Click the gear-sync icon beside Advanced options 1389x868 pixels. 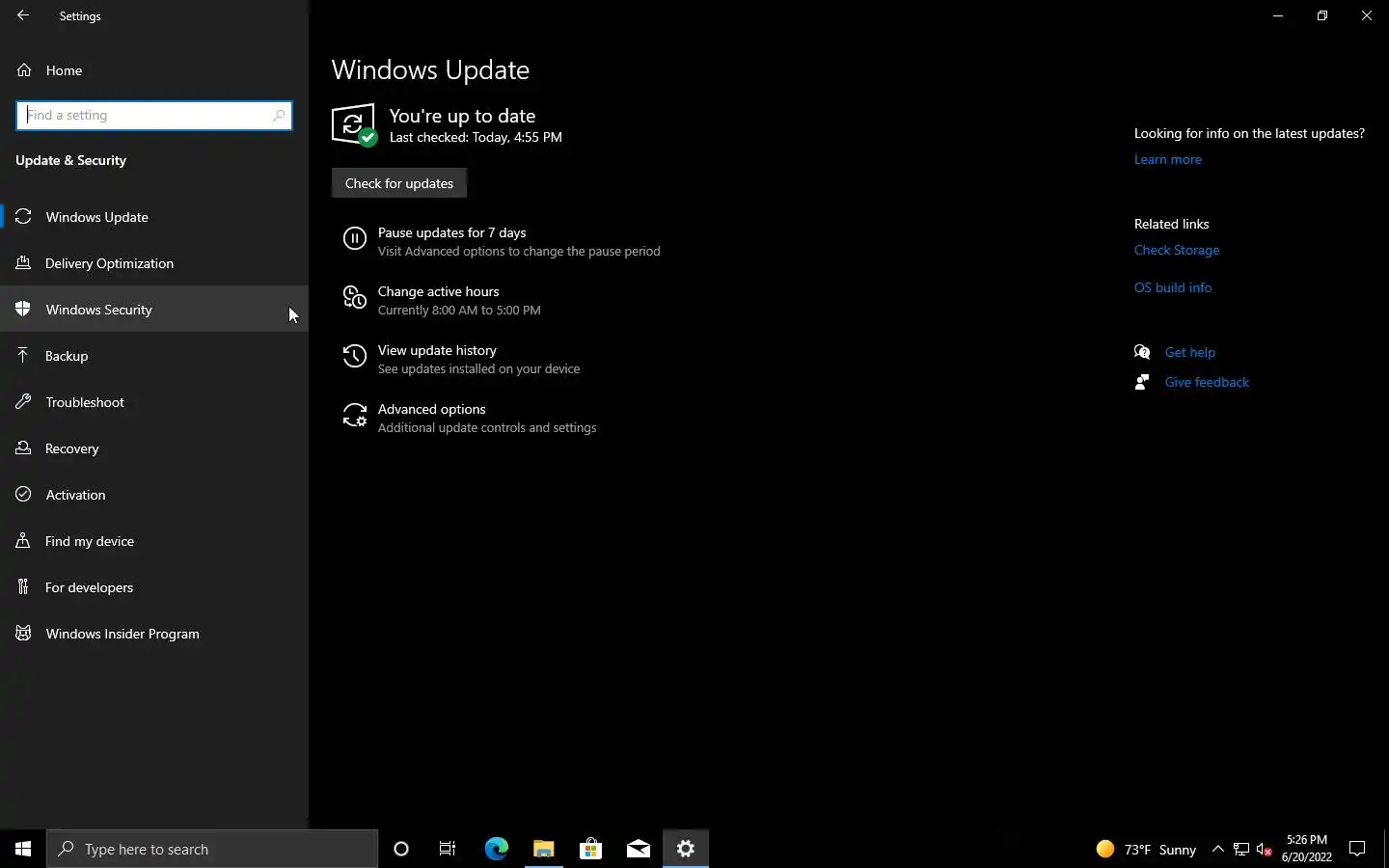[355, 415]
